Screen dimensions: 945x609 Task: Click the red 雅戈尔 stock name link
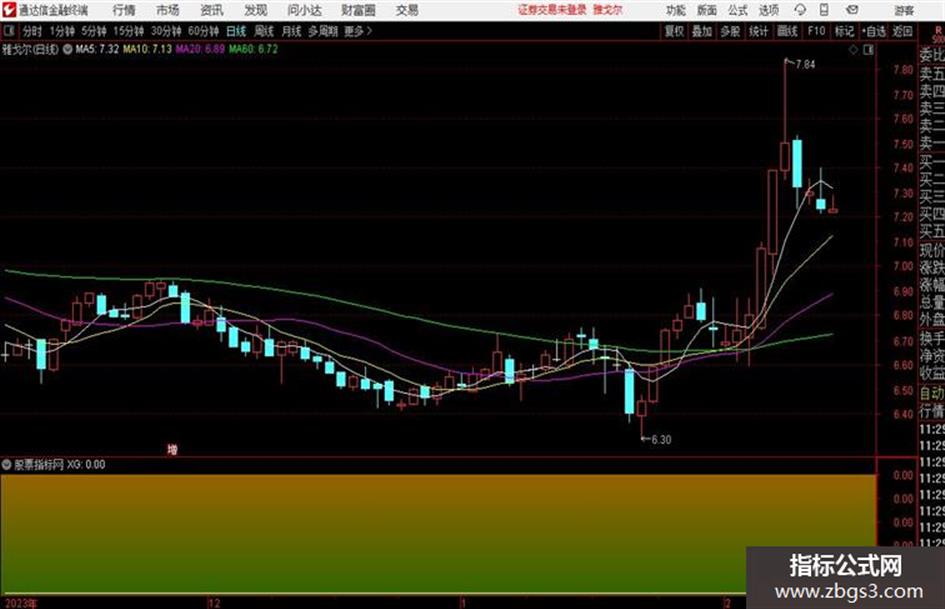[x=608, y=10]
